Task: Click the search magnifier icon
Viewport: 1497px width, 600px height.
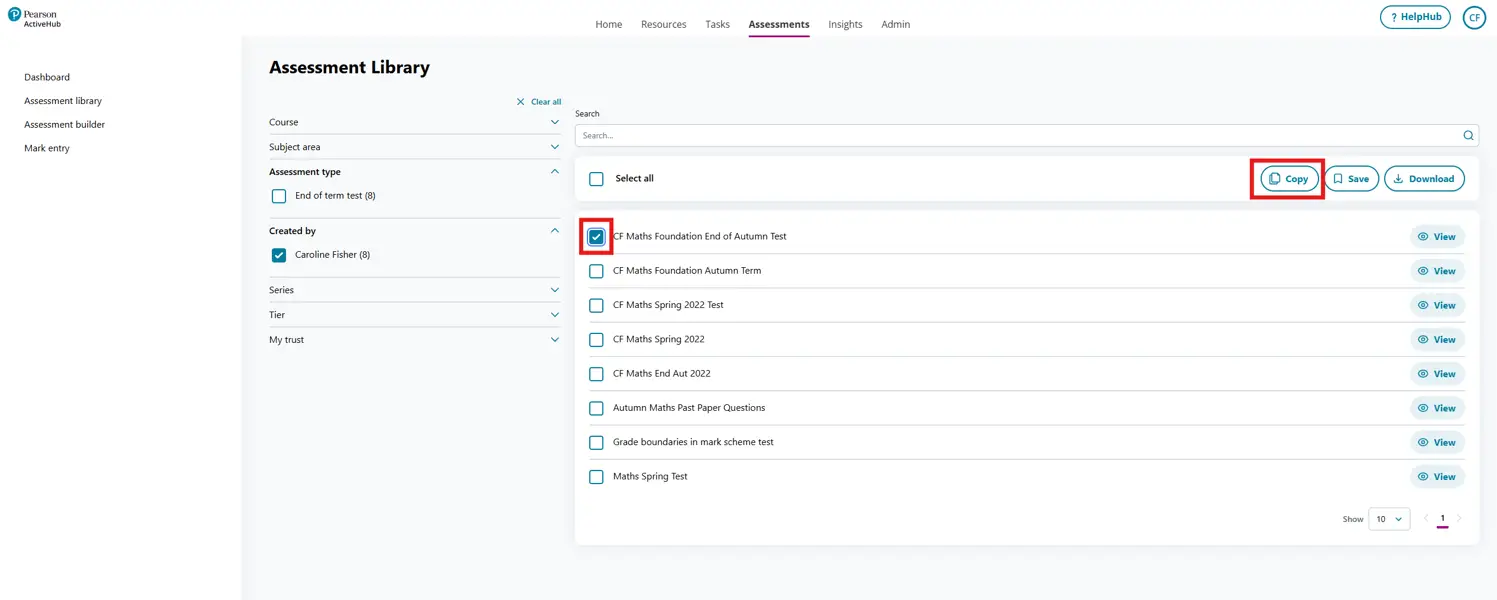Action: coord(1468,135)
